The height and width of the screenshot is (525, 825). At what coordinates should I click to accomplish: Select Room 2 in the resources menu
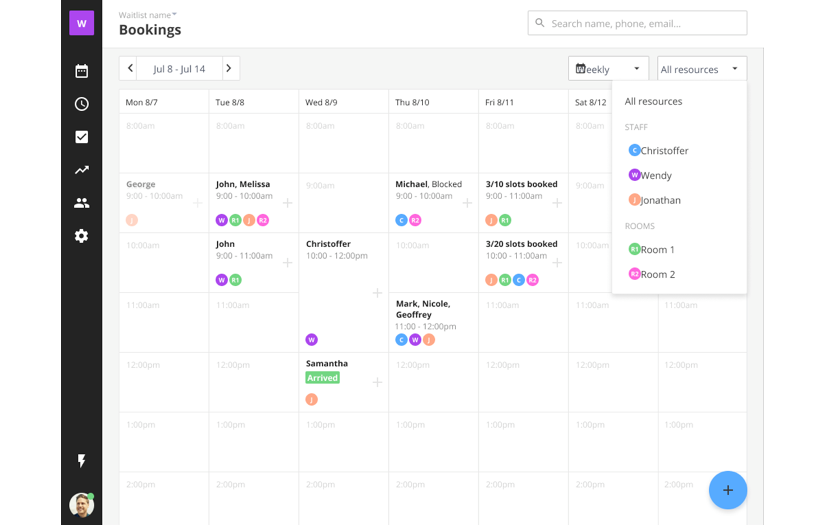657,275
